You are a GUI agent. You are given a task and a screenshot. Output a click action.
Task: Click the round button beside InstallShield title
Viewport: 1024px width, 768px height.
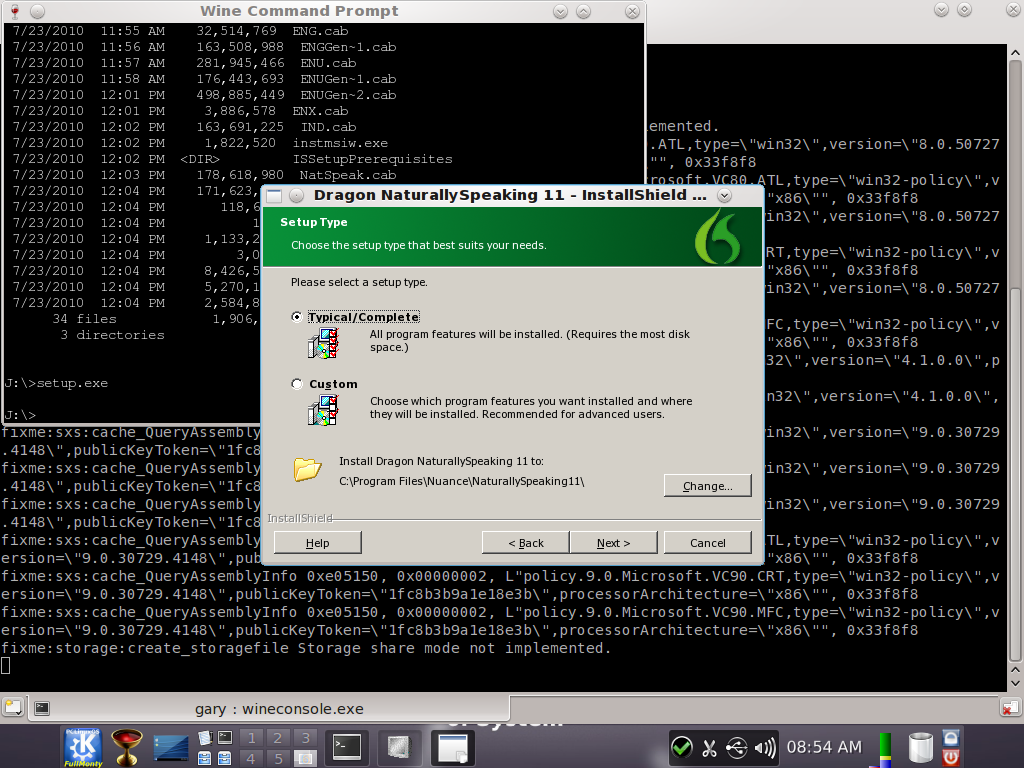coord(296,195)
